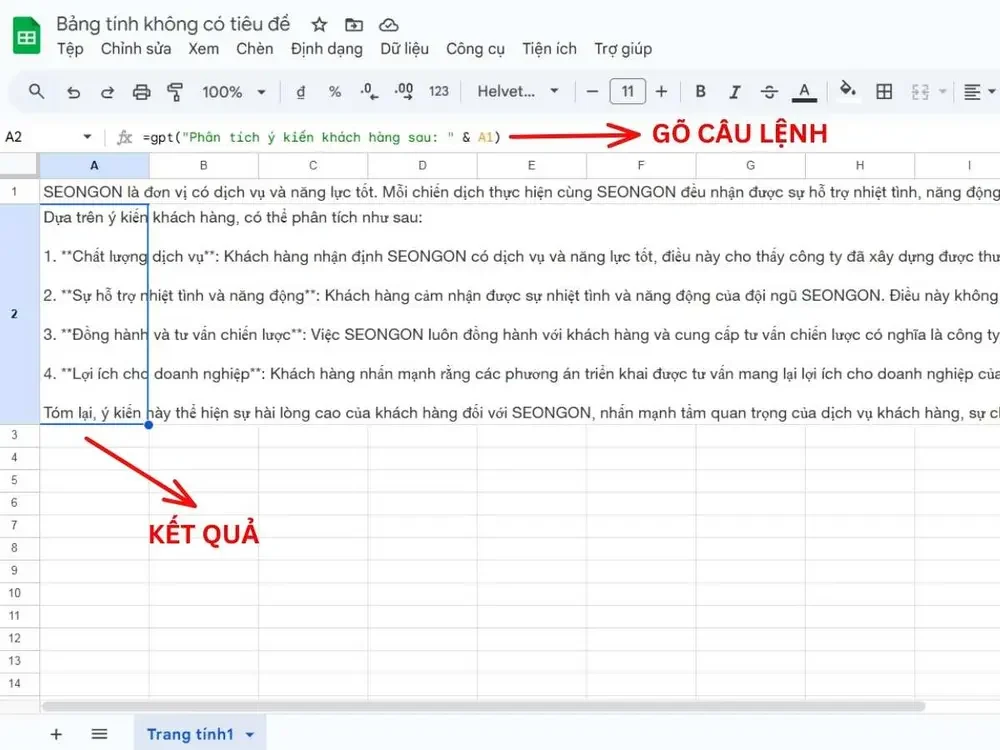Select column D header
The height and width of the screenshot is (750, 1000).
pos(422,166)
